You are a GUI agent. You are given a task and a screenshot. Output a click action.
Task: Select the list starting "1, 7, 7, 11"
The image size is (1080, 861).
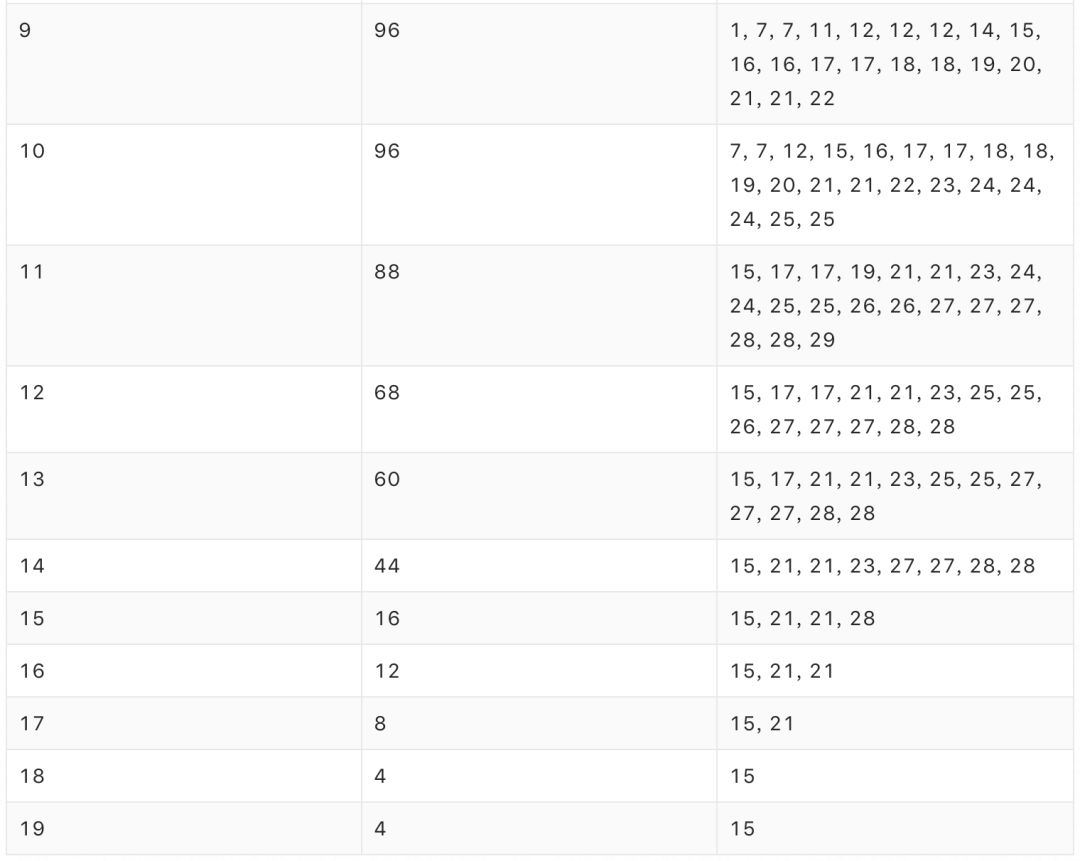tap(886, 65)
